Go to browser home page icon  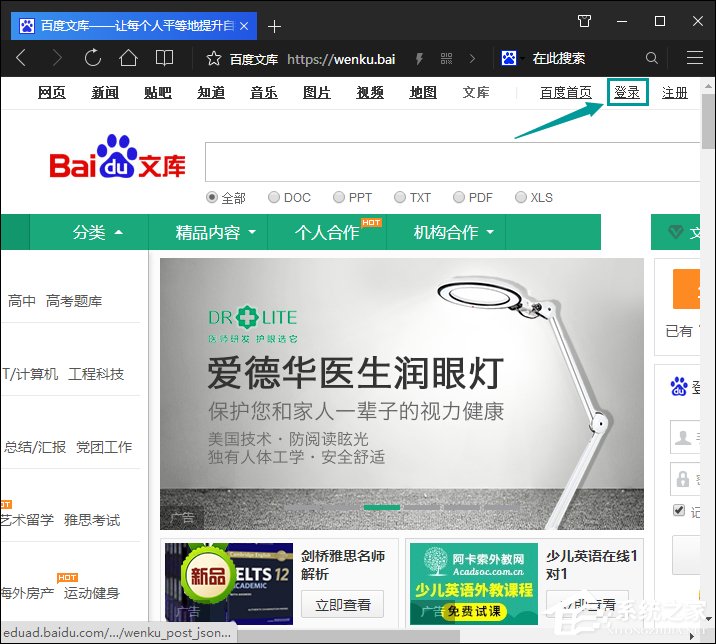(x=128, y=58)
